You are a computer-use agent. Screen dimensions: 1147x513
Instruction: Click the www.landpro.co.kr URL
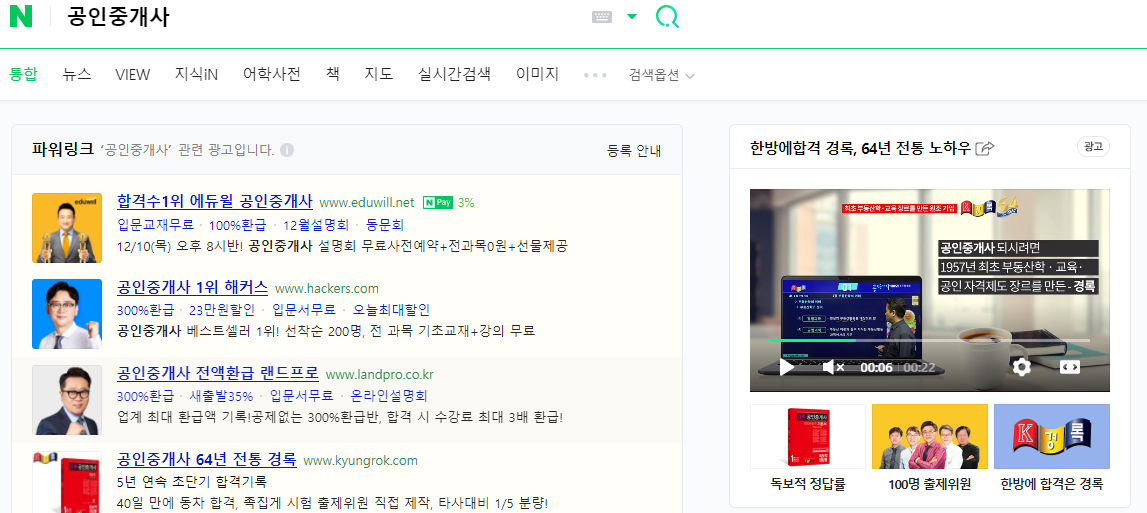pos(380,375)
